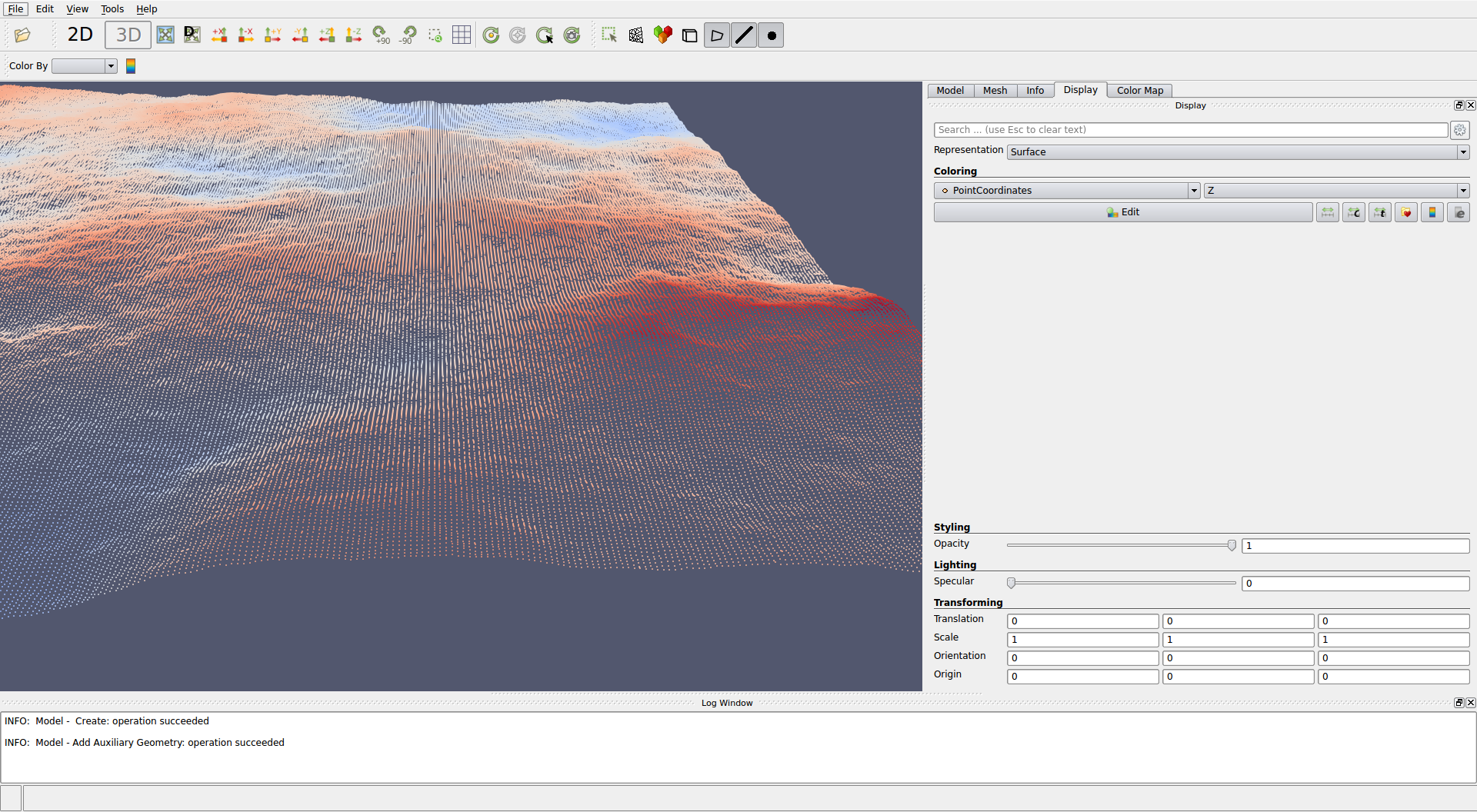Click the reset camera view icon

[165, 35]
